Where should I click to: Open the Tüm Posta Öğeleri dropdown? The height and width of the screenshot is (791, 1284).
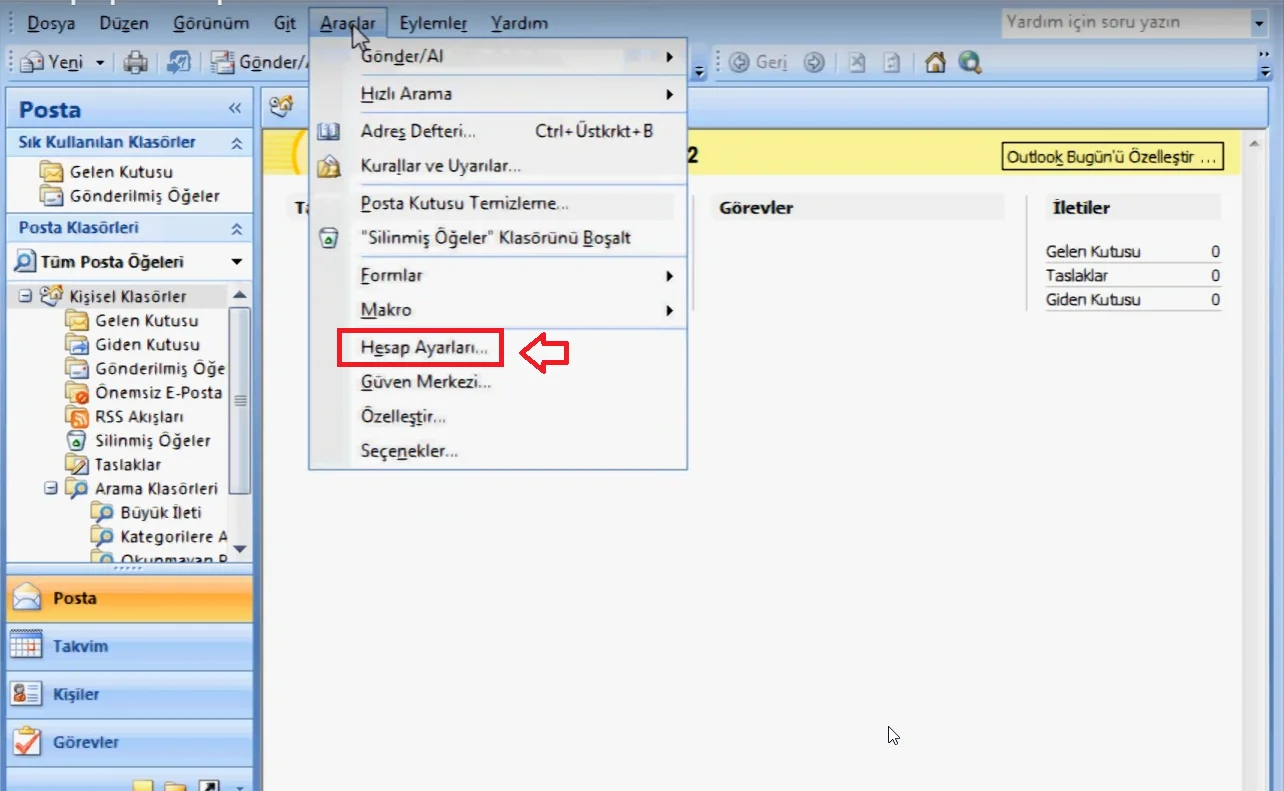(x=237, y=262)
